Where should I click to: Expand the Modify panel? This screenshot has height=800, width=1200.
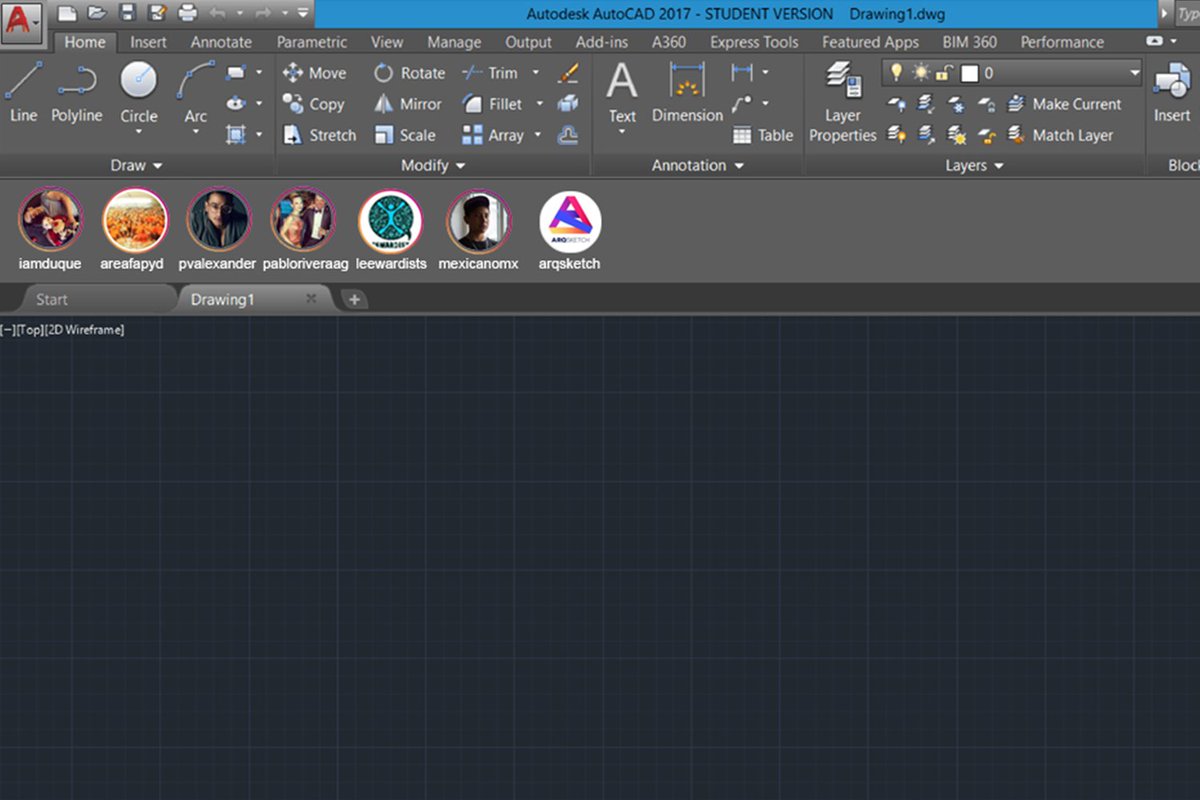pos(433,165)
